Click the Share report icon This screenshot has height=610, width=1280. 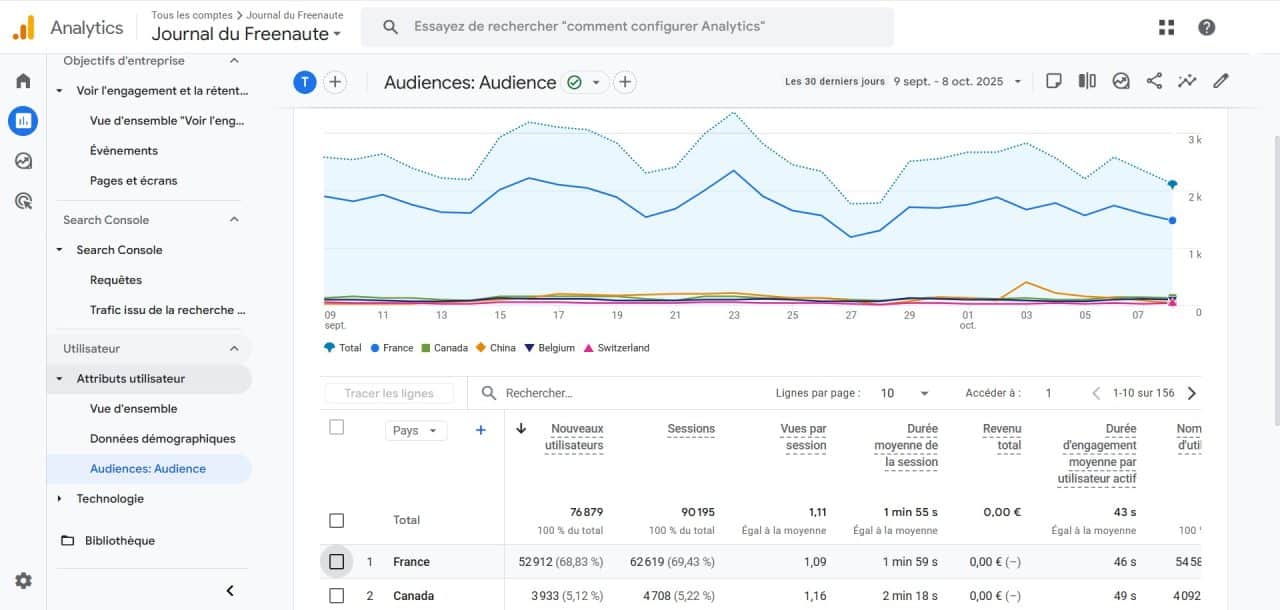pos(1154,81)
